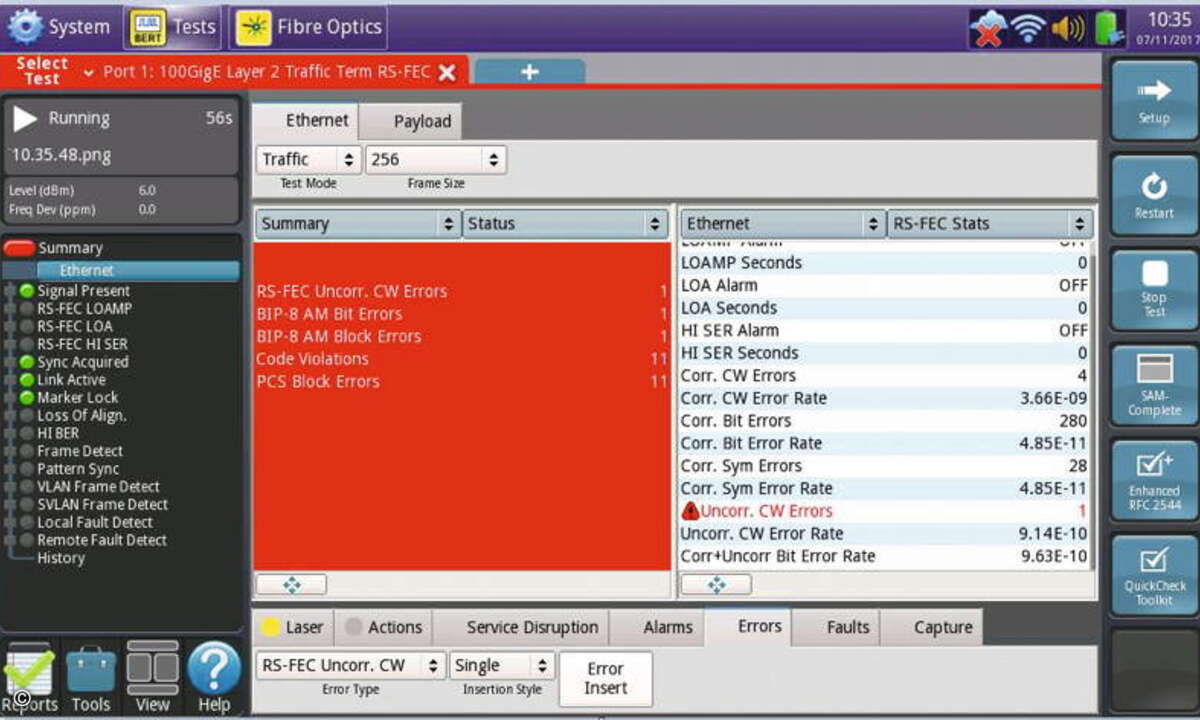Open the RS-FEC Stats dropdown
This screenshot has height=720, width=1200.
pyautogui.click(x=990, y=224)
